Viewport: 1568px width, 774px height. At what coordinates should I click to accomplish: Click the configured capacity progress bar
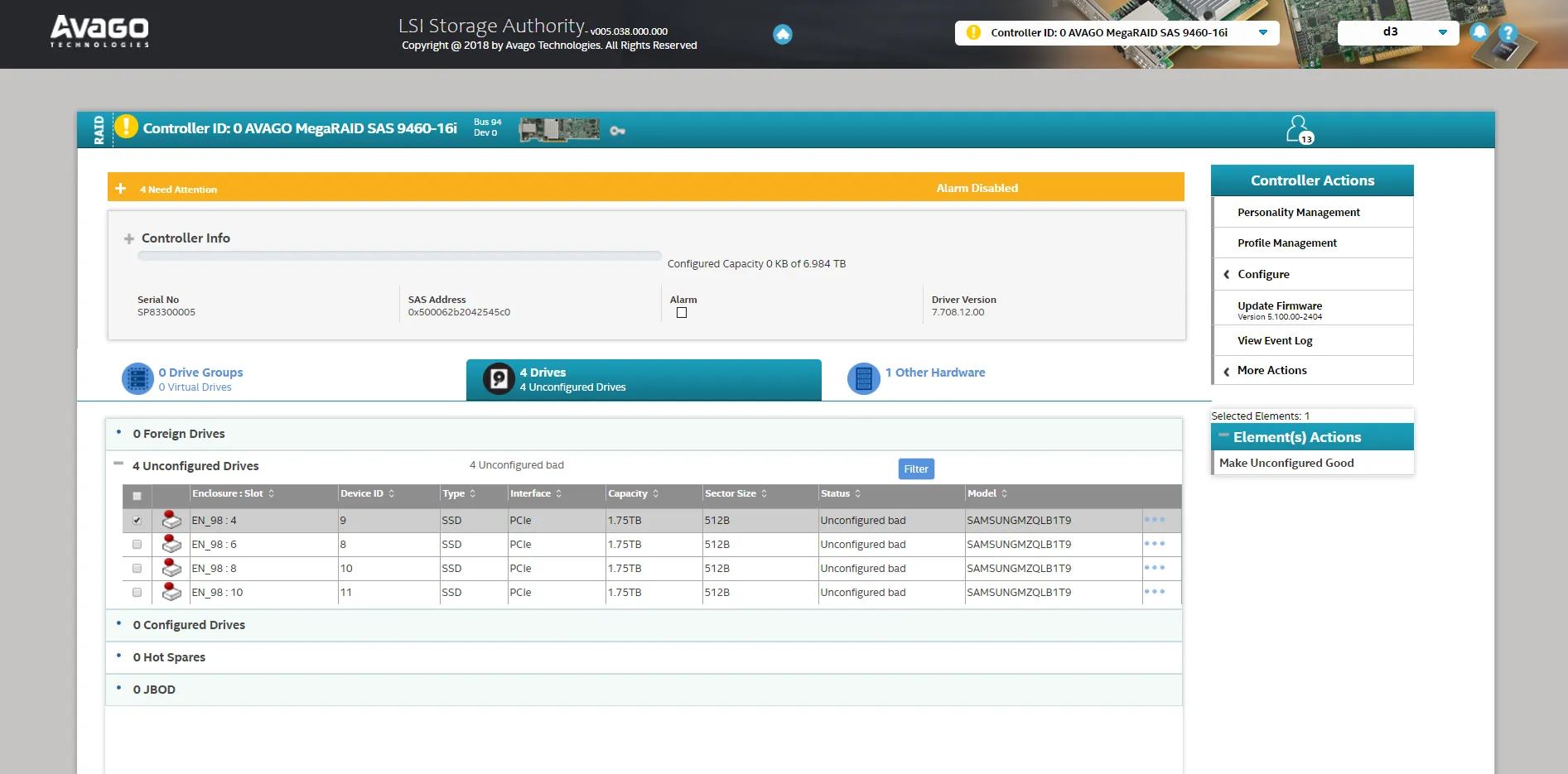tap(399, 257)
